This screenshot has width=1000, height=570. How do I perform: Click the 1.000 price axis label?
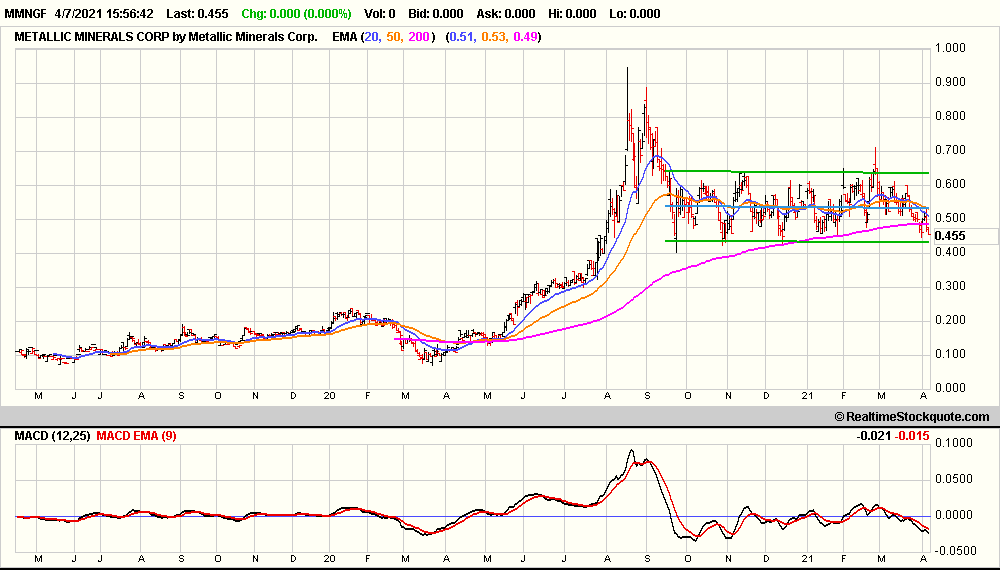point(950,48)
